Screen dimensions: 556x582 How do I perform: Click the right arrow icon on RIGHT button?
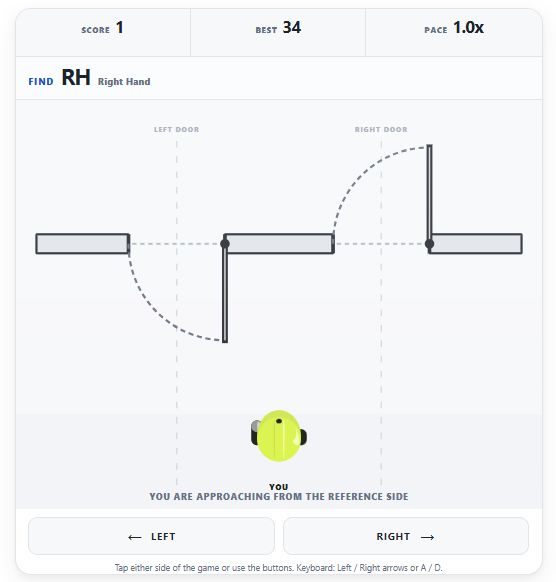click(x=428, y=537)
